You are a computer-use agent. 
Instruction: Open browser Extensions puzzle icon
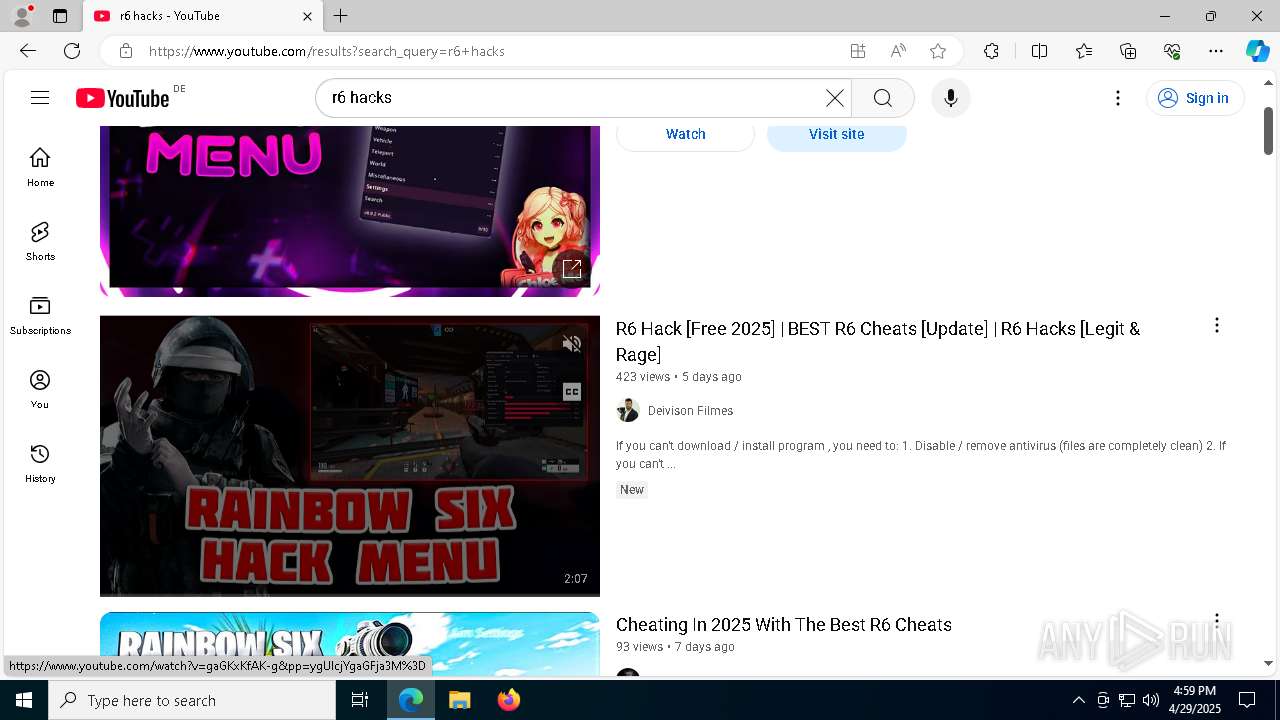pos(991,51)
